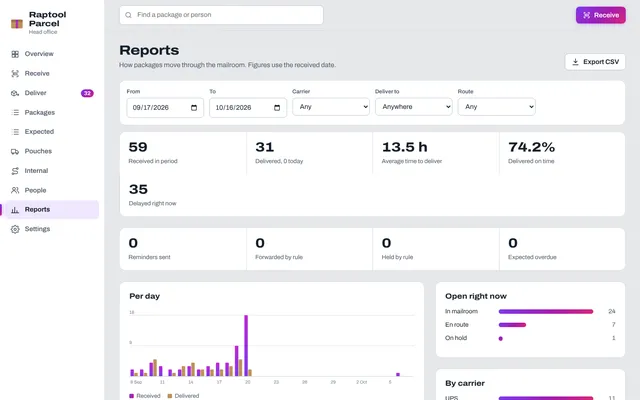The image size is (640, 400).
Task: Click the tallest purple bar in Per day chart
Action: [x=246, y=345]
